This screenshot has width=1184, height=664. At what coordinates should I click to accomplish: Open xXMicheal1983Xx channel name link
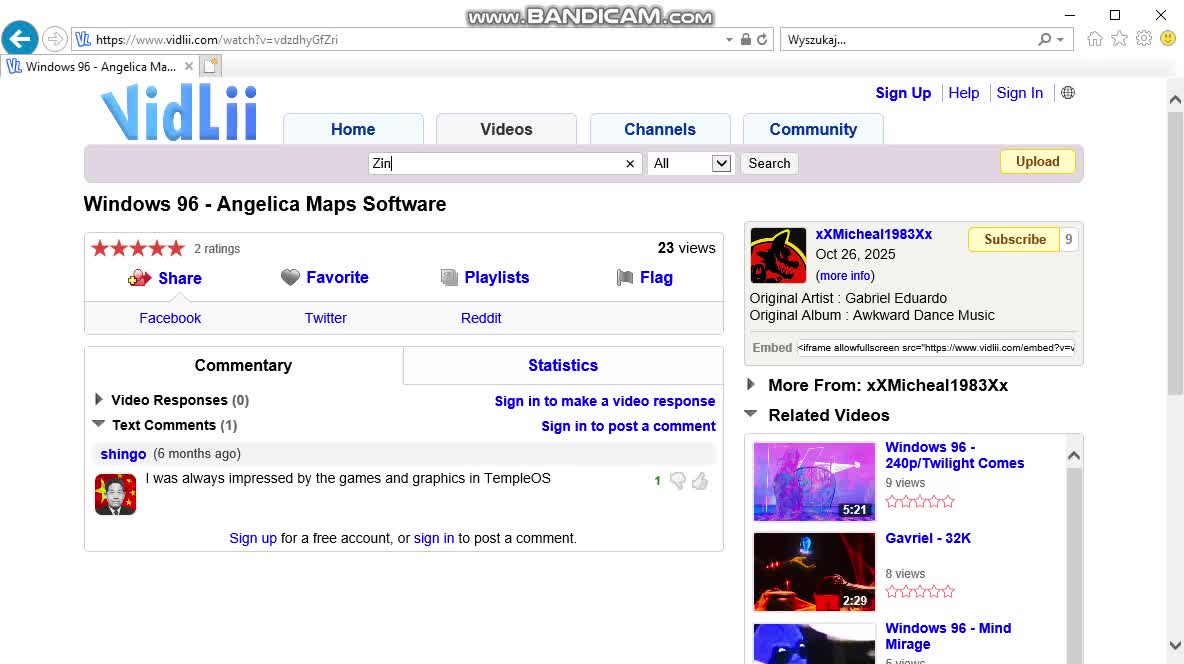(x=874, y=234)
